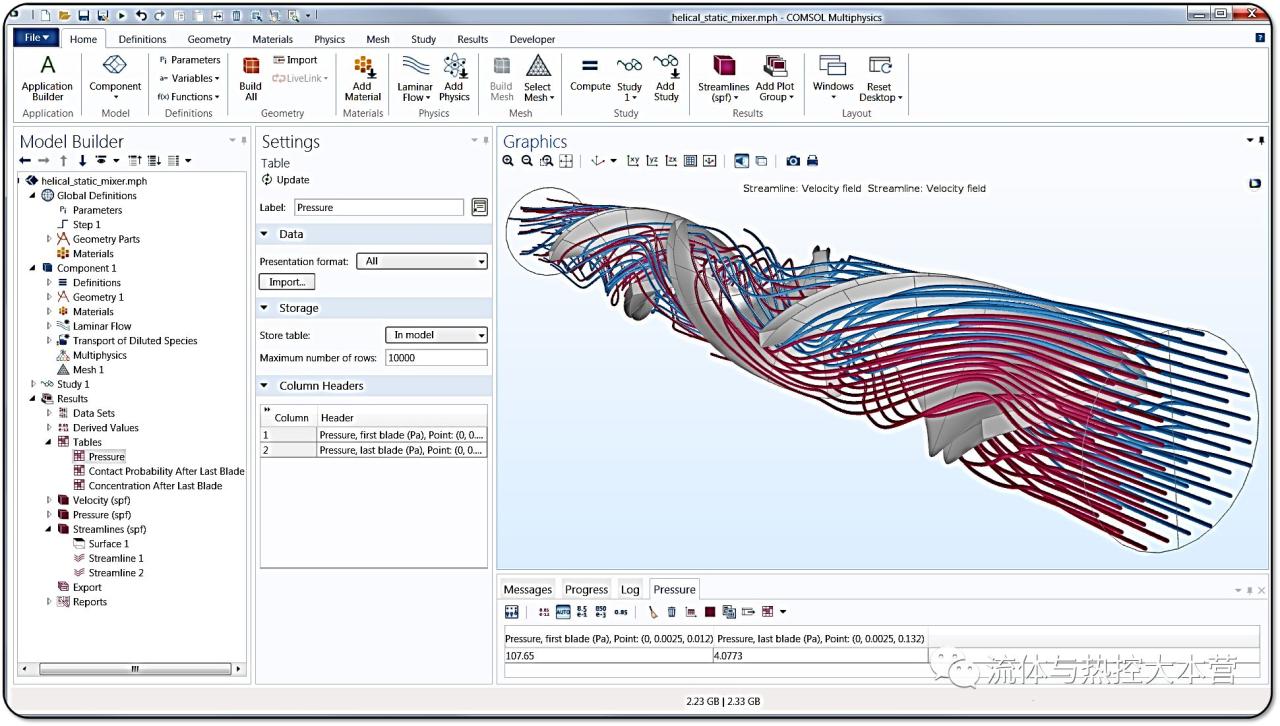Toggle automatic notation in Pressure table toolbar
The image size is (1280, 726).
pyautogui.click(x=563, y=612)
